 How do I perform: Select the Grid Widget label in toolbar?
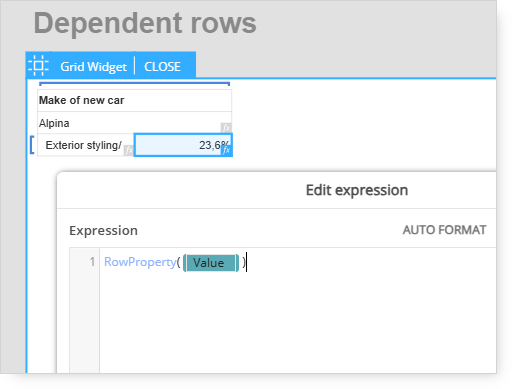(93, 67)
